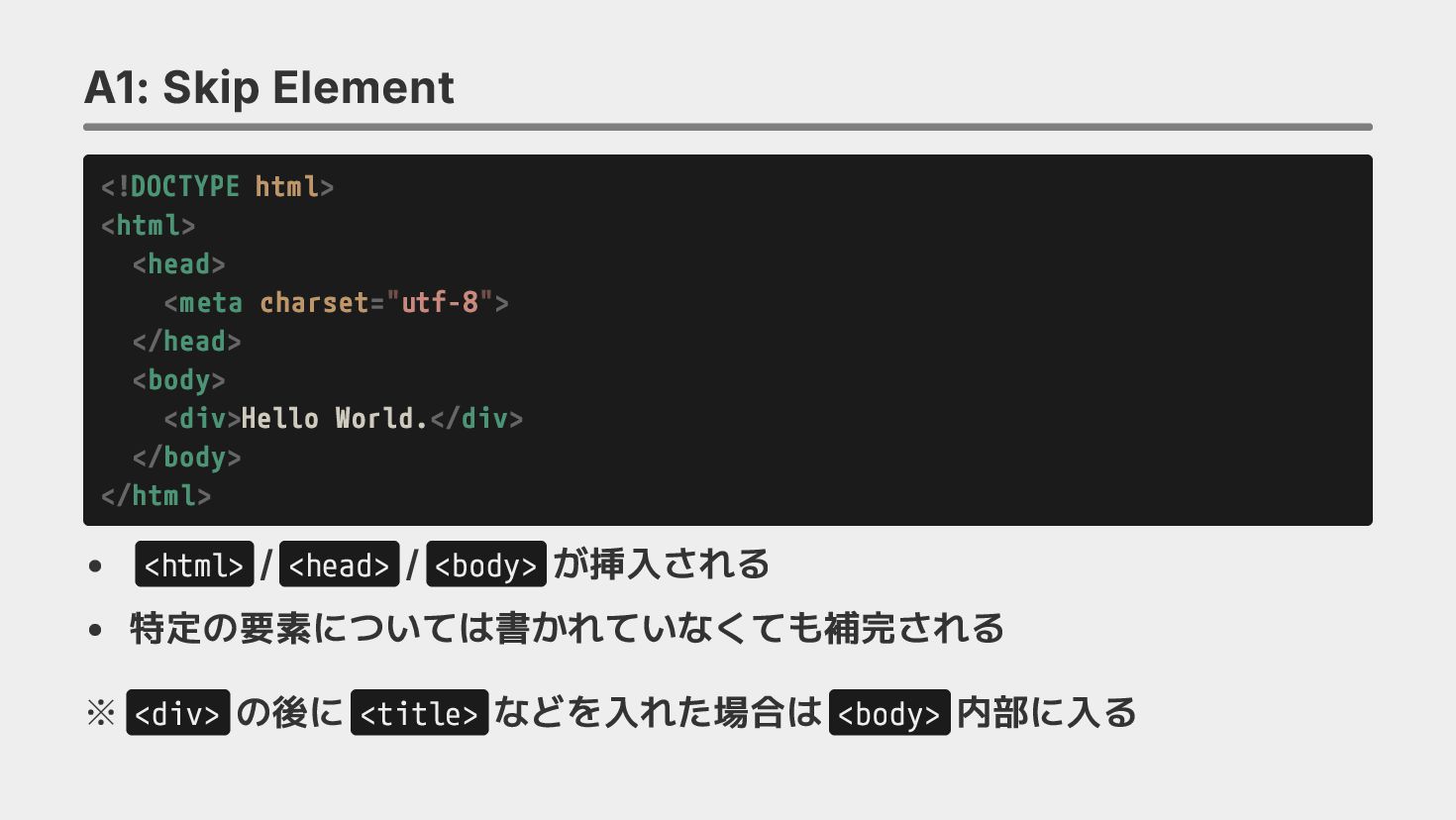Click the '<title>' inline code badge in the note
This screenshot has height=820, width=1456.
[419, 712]
